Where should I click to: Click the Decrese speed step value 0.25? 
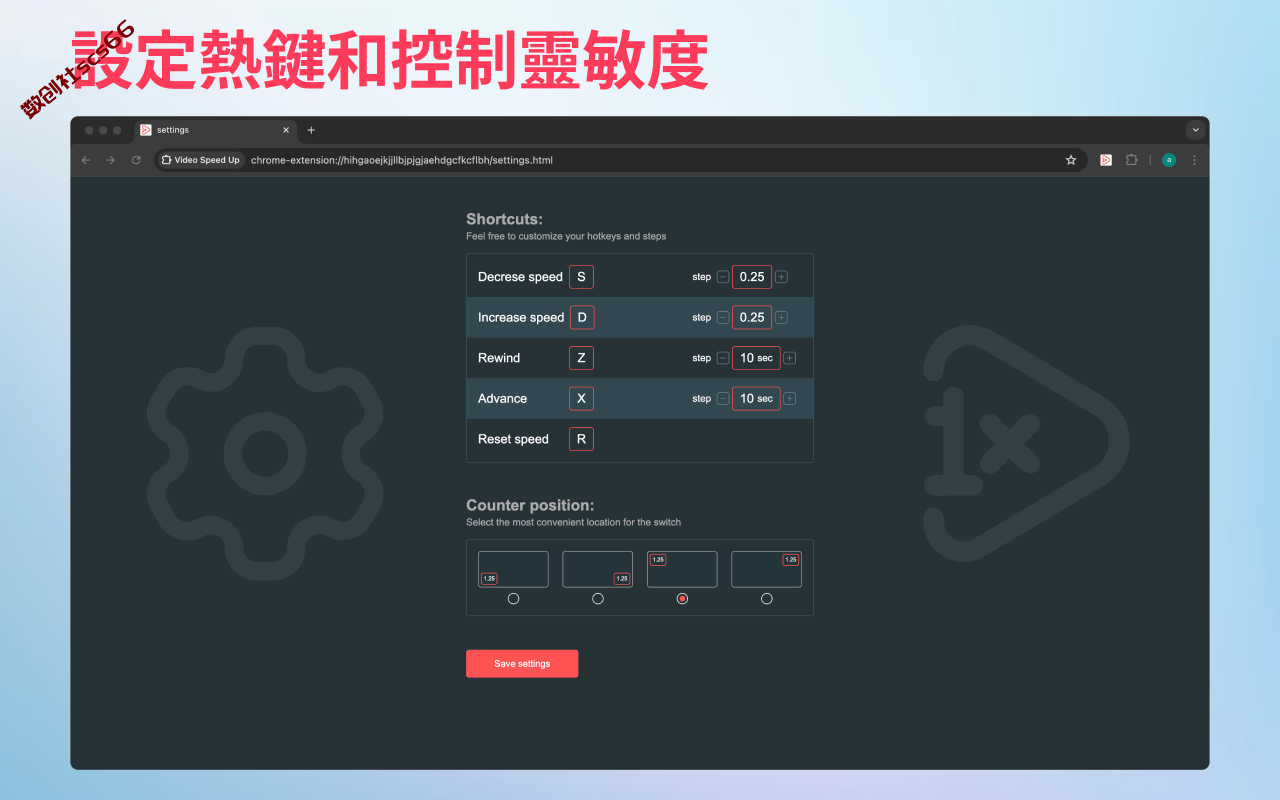(x=752, y=277)
